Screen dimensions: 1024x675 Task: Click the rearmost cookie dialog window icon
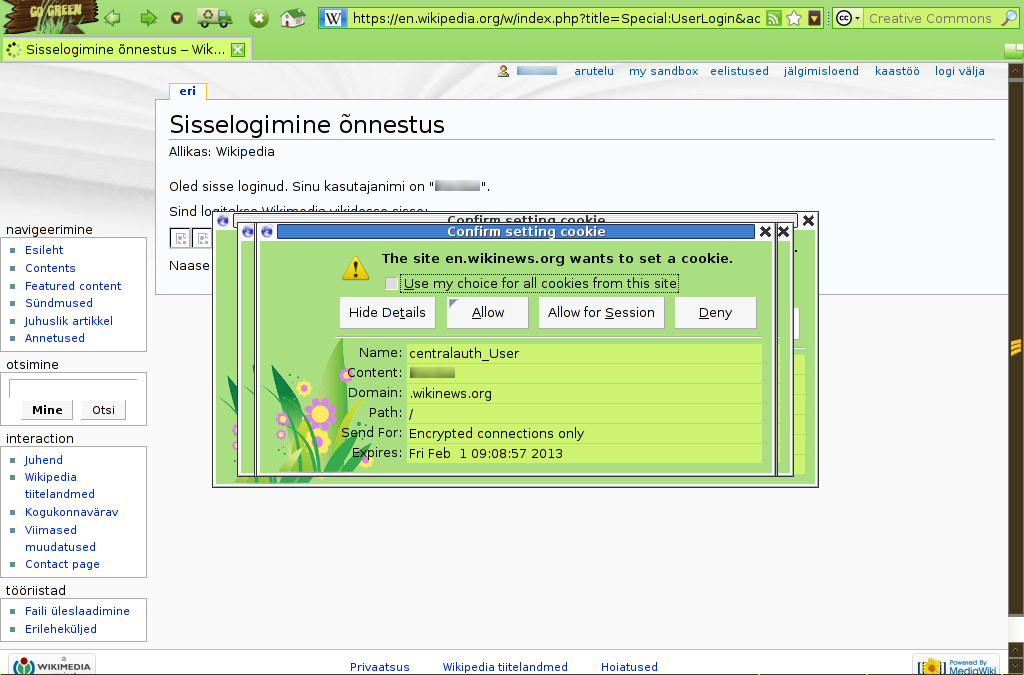pyautogui.click(x=223, y=221)
